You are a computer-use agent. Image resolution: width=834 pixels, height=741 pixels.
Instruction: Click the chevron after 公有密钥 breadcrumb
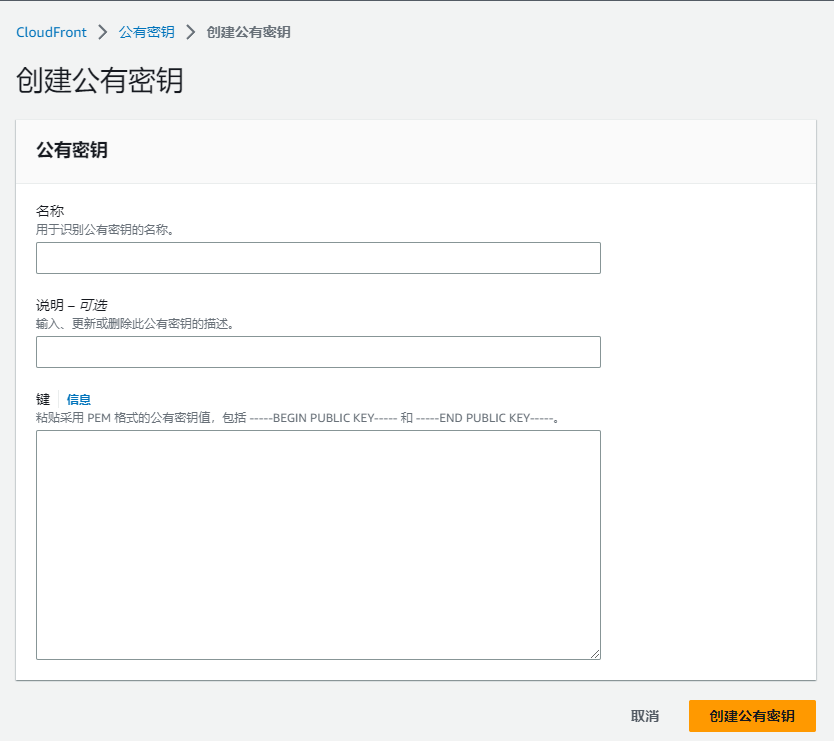(190, 32)
